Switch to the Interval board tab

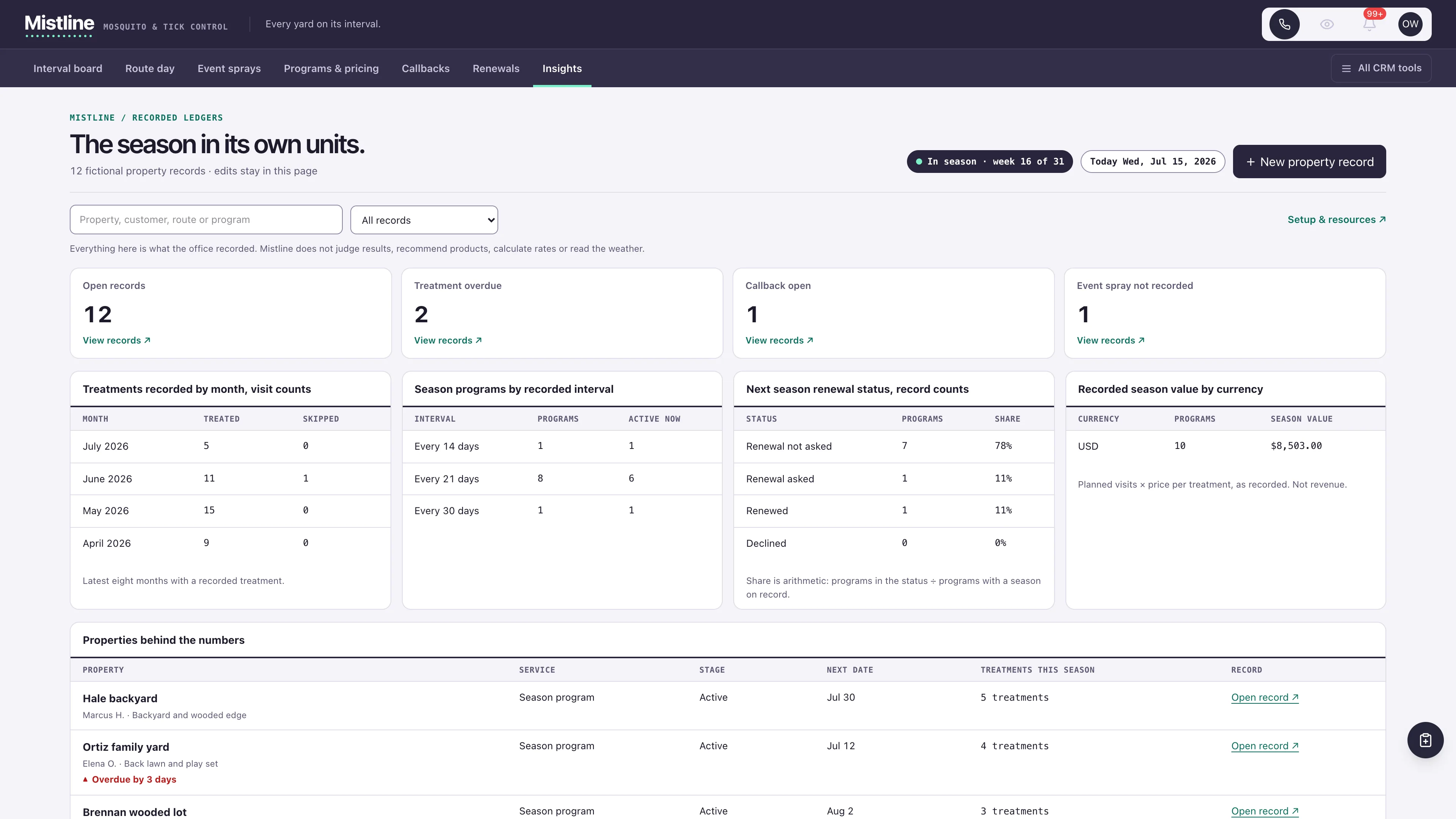(x=68, y=68)
